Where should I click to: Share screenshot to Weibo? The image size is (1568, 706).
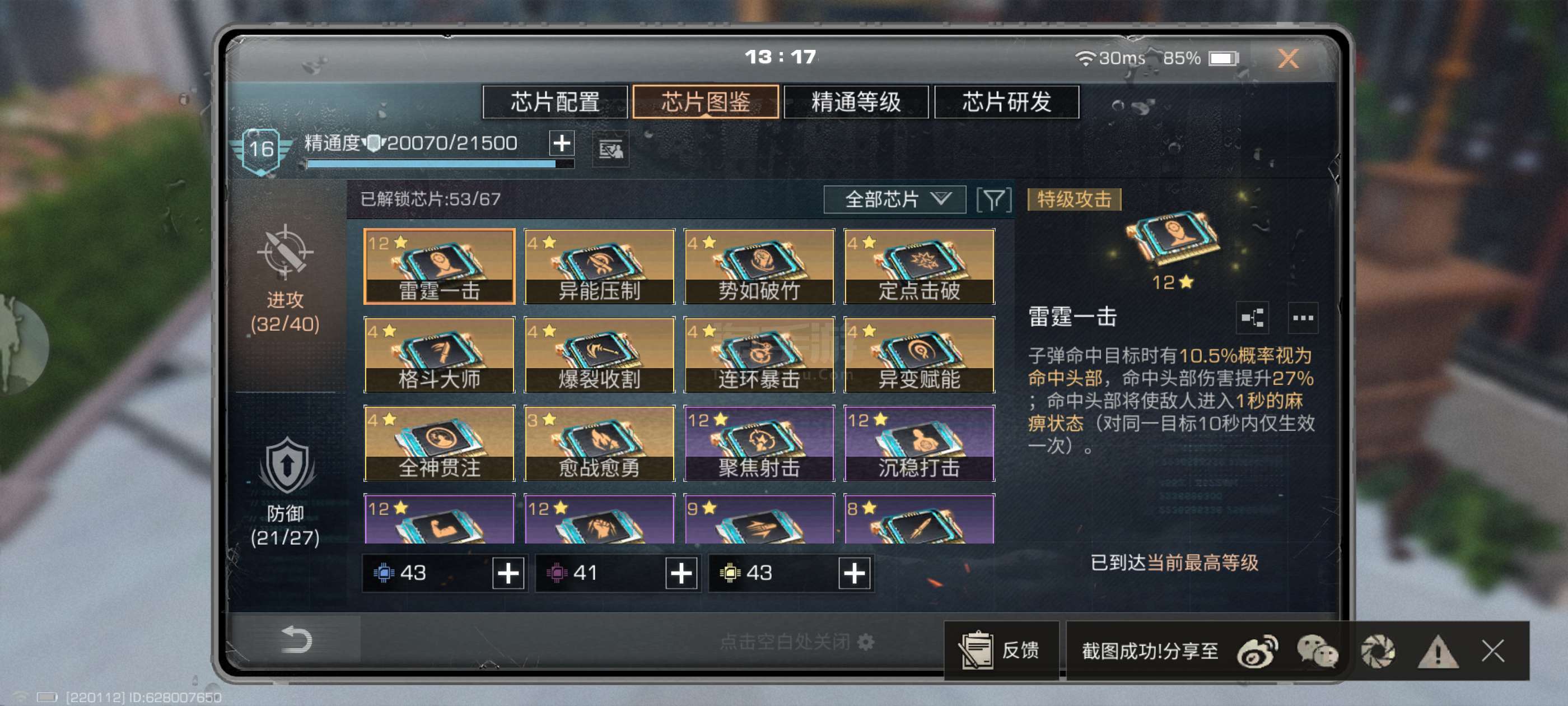[1258, 651]
